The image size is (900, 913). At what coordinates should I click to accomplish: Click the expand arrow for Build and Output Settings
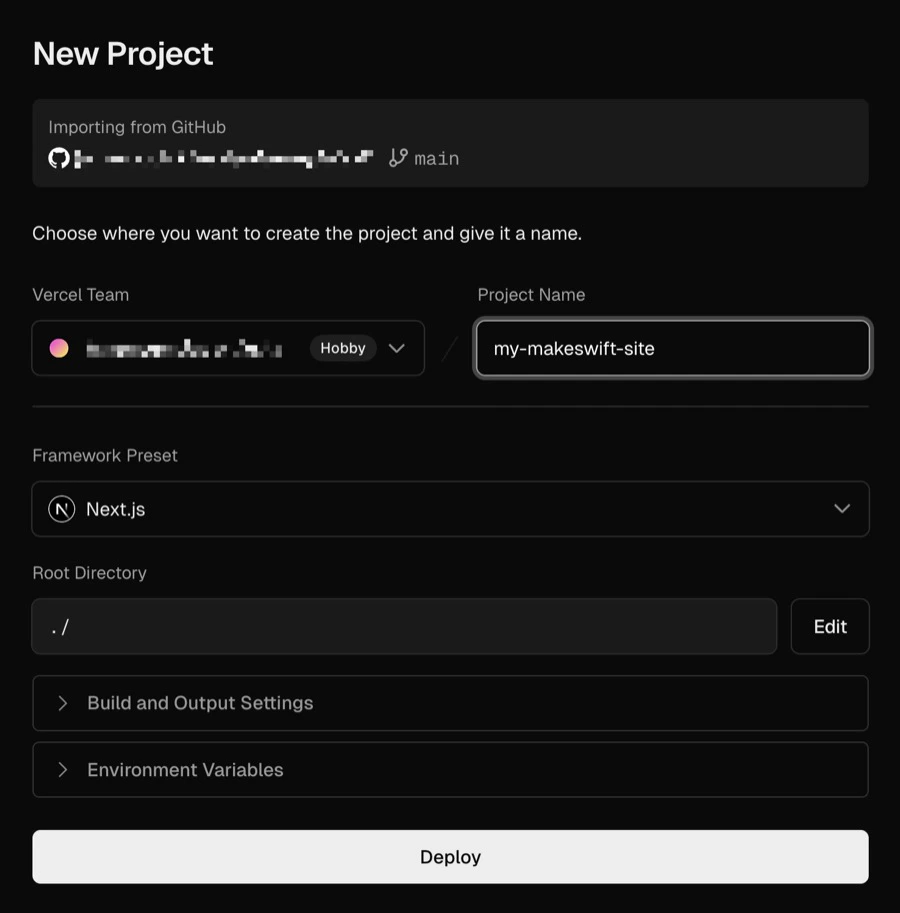point(63,702)
